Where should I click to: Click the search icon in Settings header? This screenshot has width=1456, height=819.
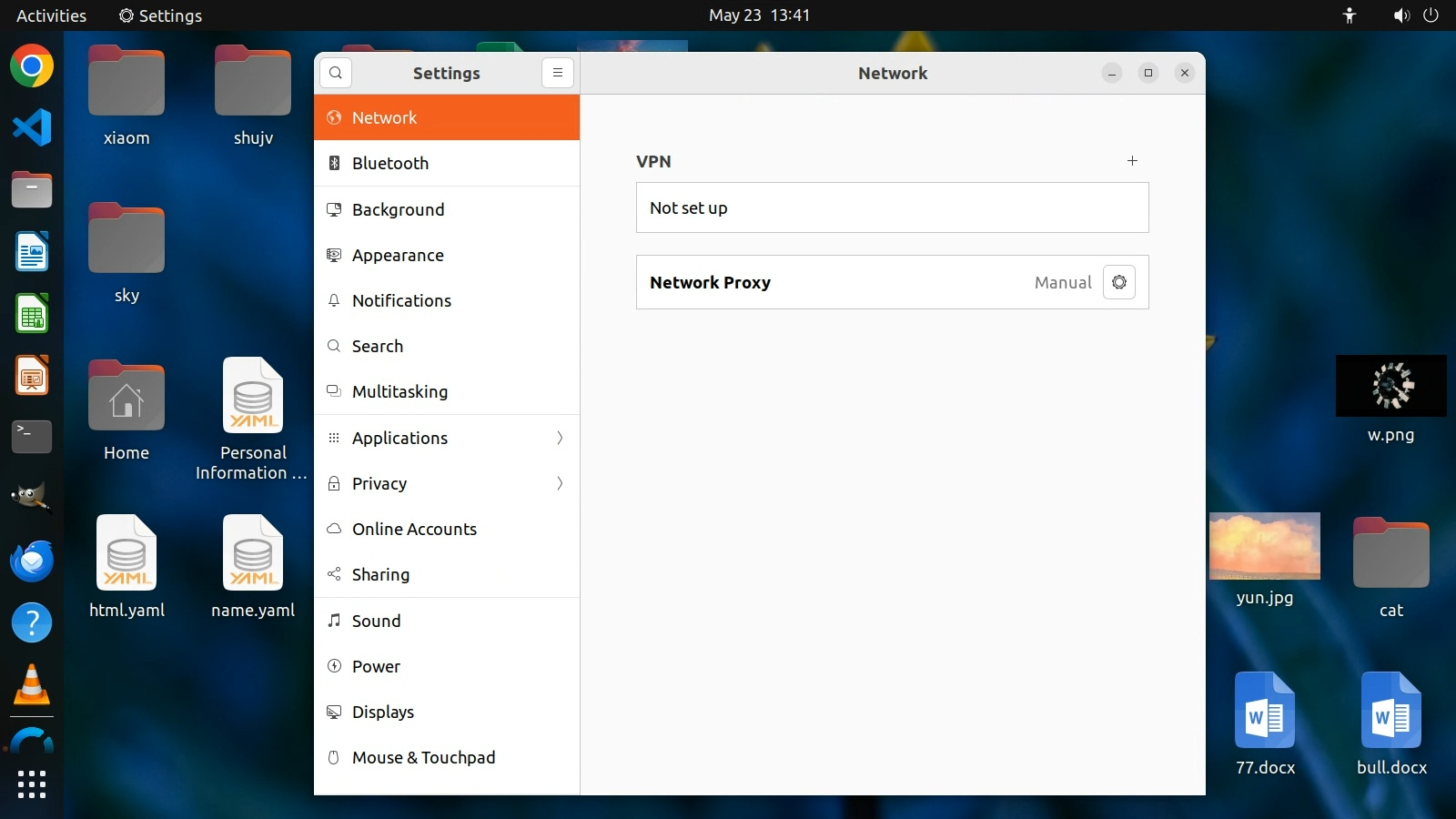[x=336, y=73]
